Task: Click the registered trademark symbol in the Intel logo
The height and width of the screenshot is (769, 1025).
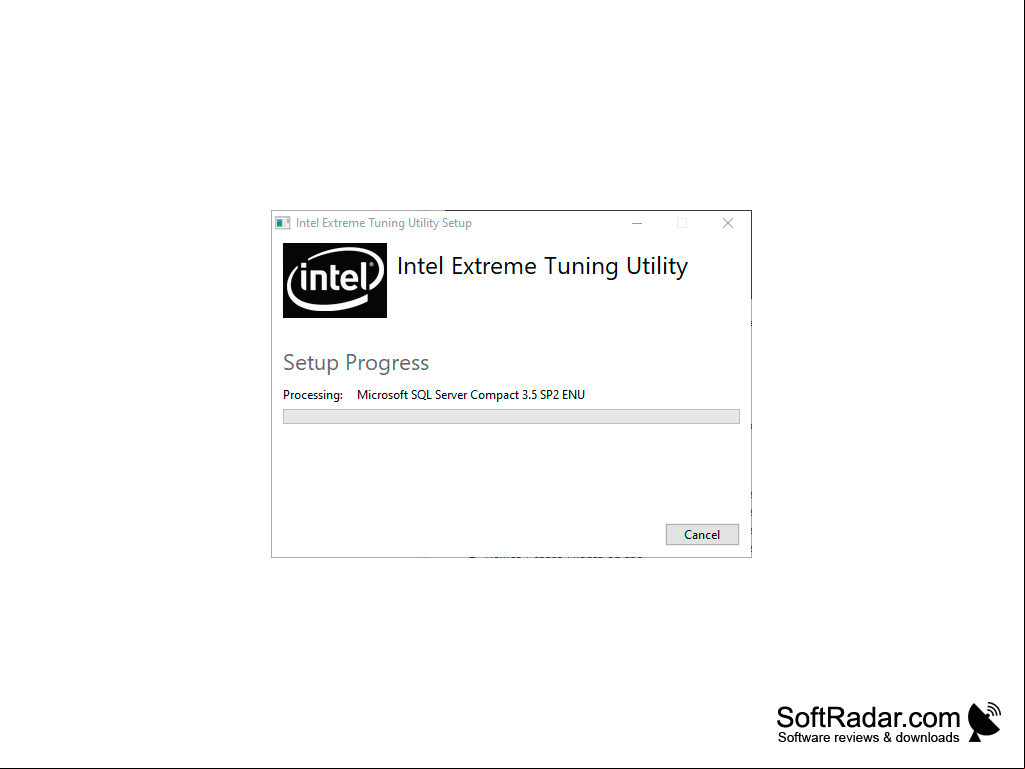Action: (372, 264)
